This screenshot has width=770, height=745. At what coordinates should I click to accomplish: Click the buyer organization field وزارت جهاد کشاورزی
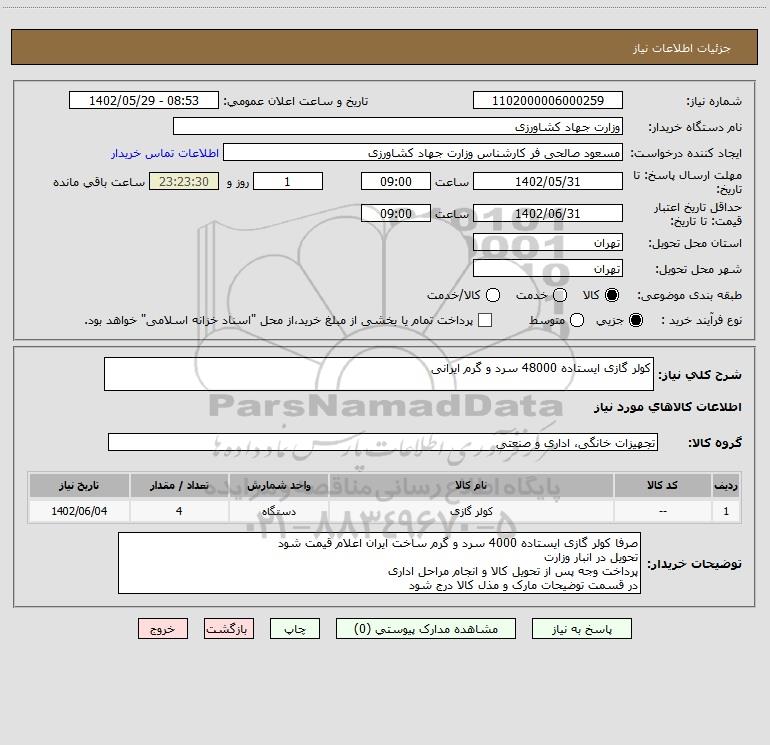click(x=398, y=126)
